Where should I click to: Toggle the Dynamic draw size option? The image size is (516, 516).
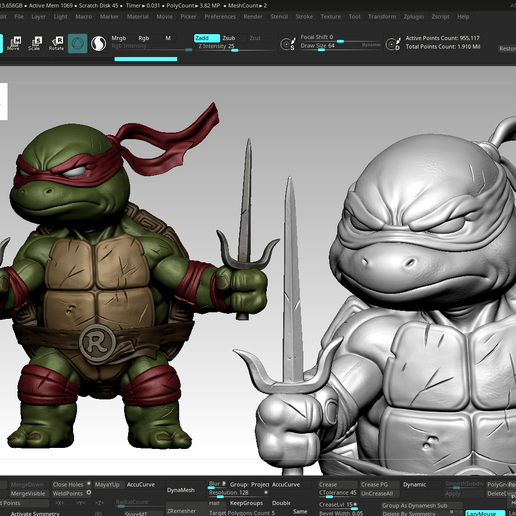click(x=371, y=45)
